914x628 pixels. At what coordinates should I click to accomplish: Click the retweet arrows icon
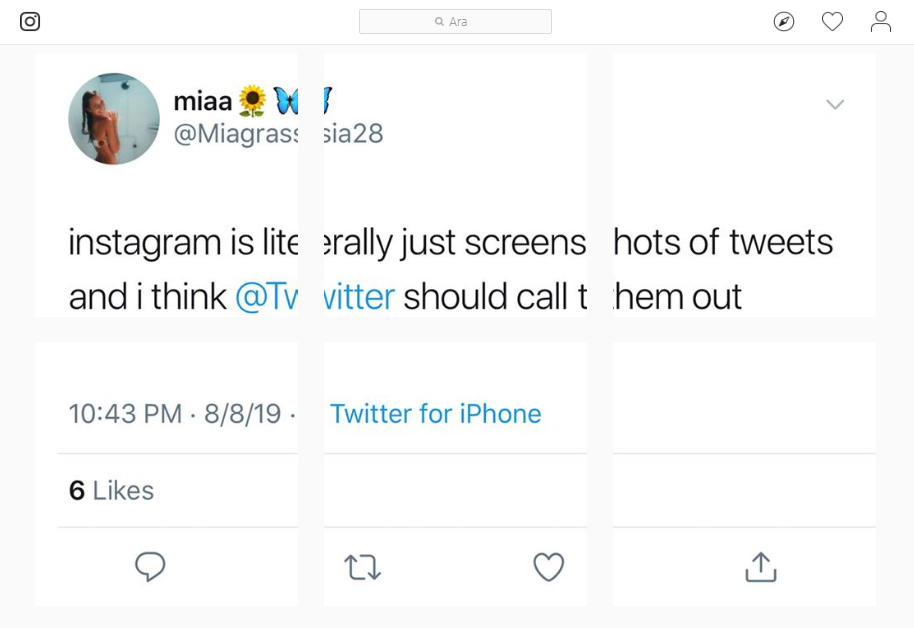pos(363,567)
